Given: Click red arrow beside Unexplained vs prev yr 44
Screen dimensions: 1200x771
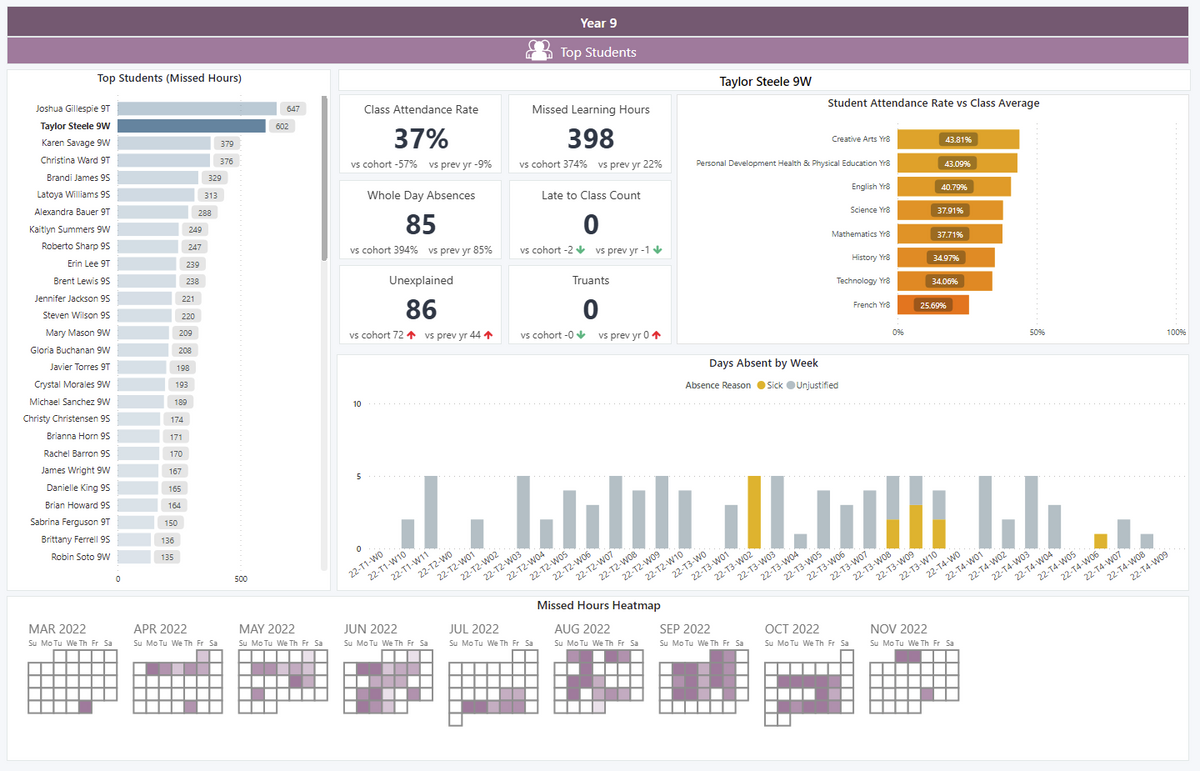Looking at the screenshot, I should (489, 335).
